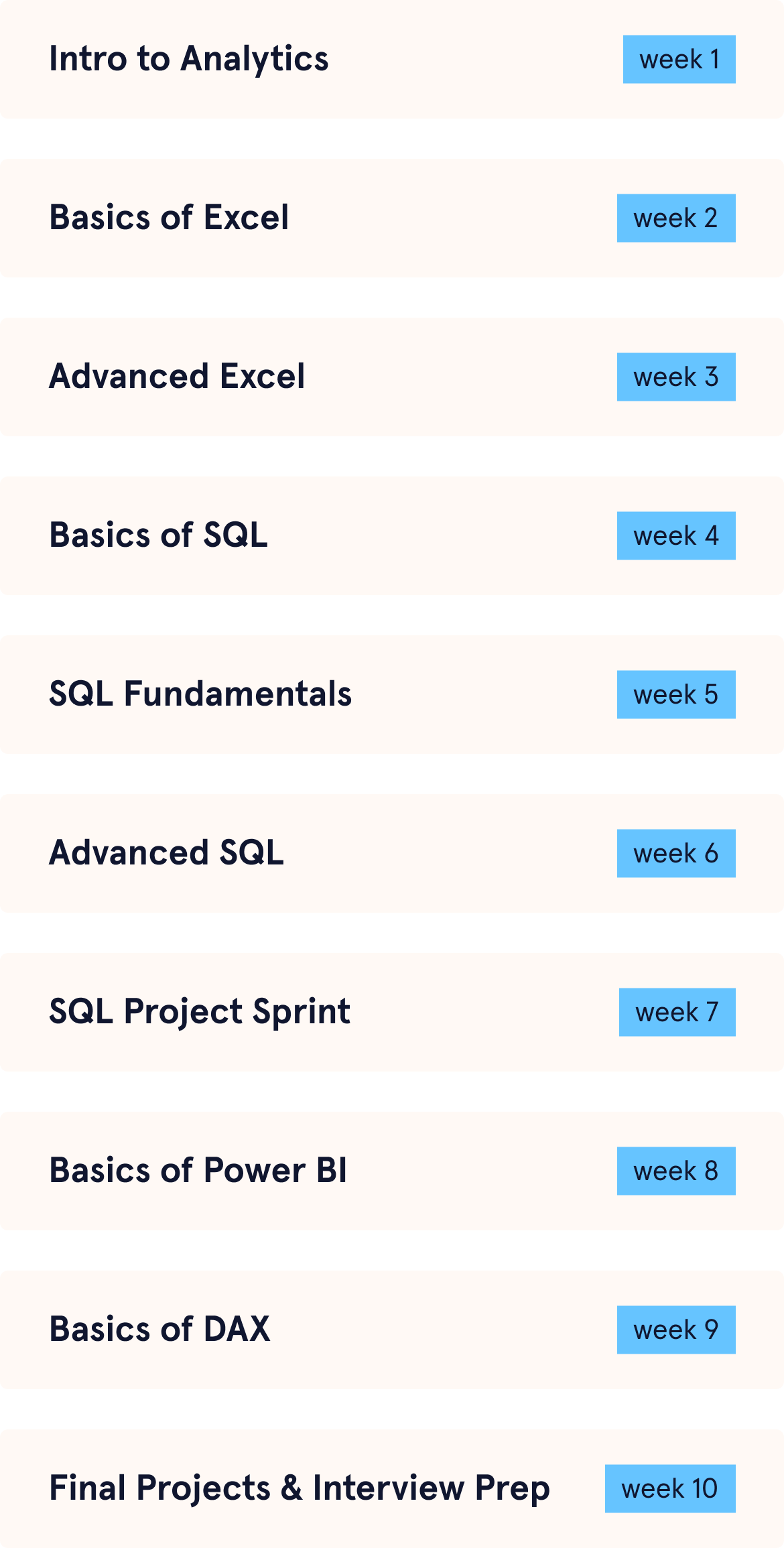The height and width of the screenshot is (1548, 784).
Task: Click the week 1 badge
Action: 679,60
